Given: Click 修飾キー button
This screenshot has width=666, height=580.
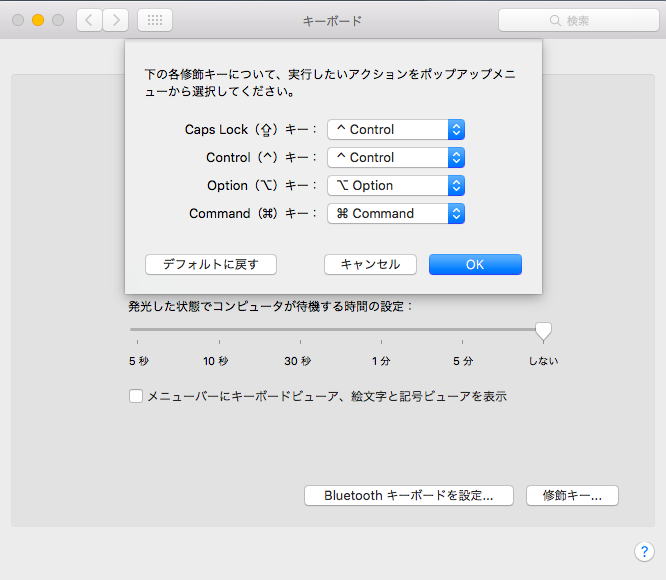Looking at the screenshot, I should pos(572,496).
